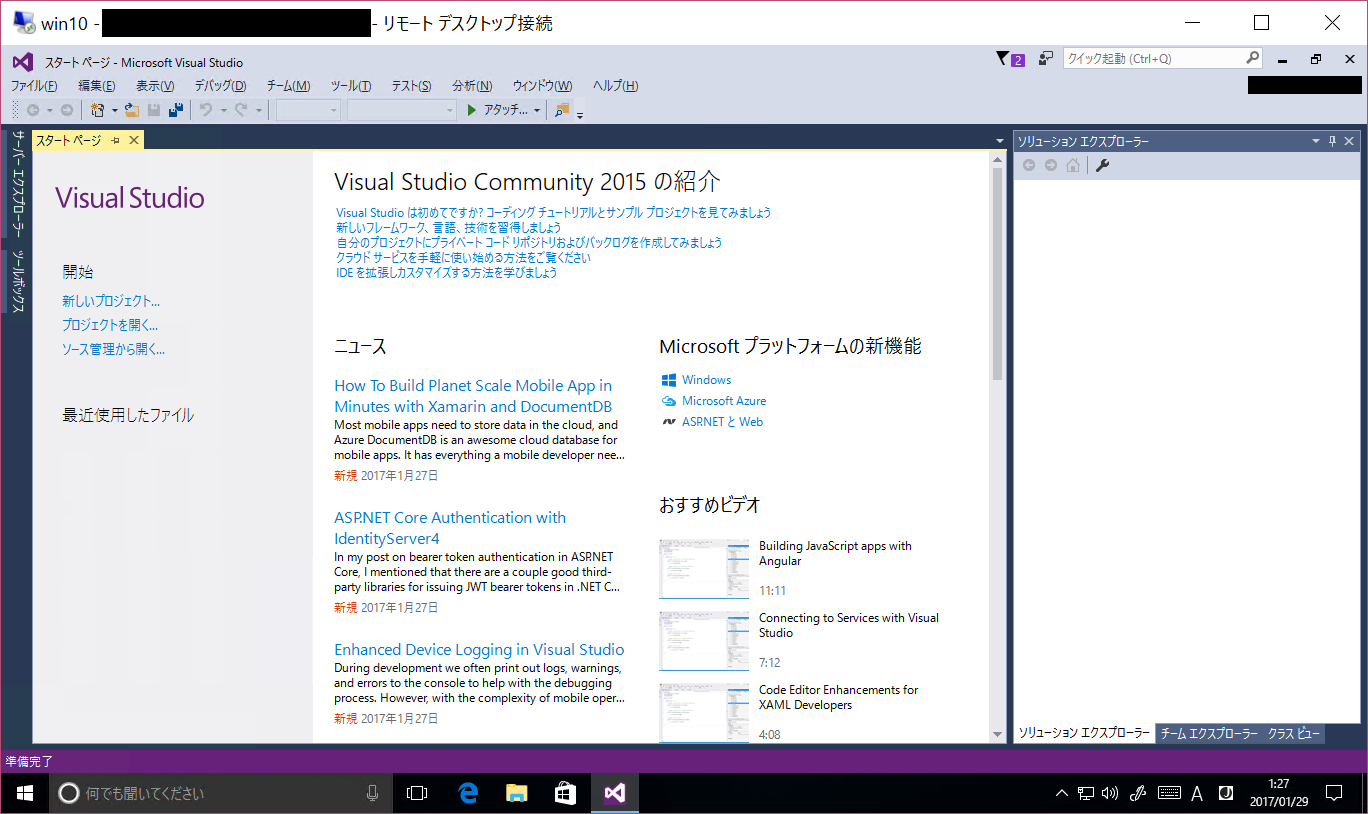Viewport: 1368px width, 814px height.
Task: Open the Solution Explorer window options dropdown
Action: click(x=1314, y=141)
